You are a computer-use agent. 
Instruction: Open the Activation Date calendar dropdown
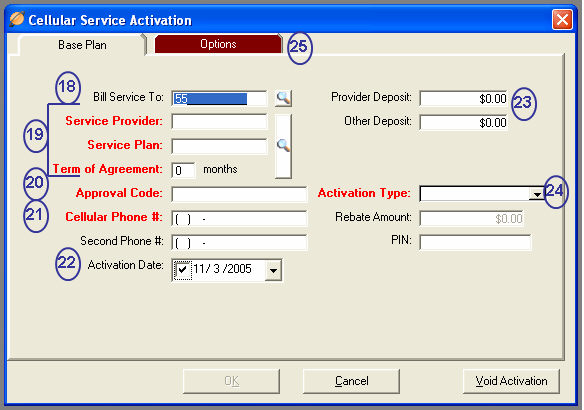pyautogui.click(x=273, y=270)
